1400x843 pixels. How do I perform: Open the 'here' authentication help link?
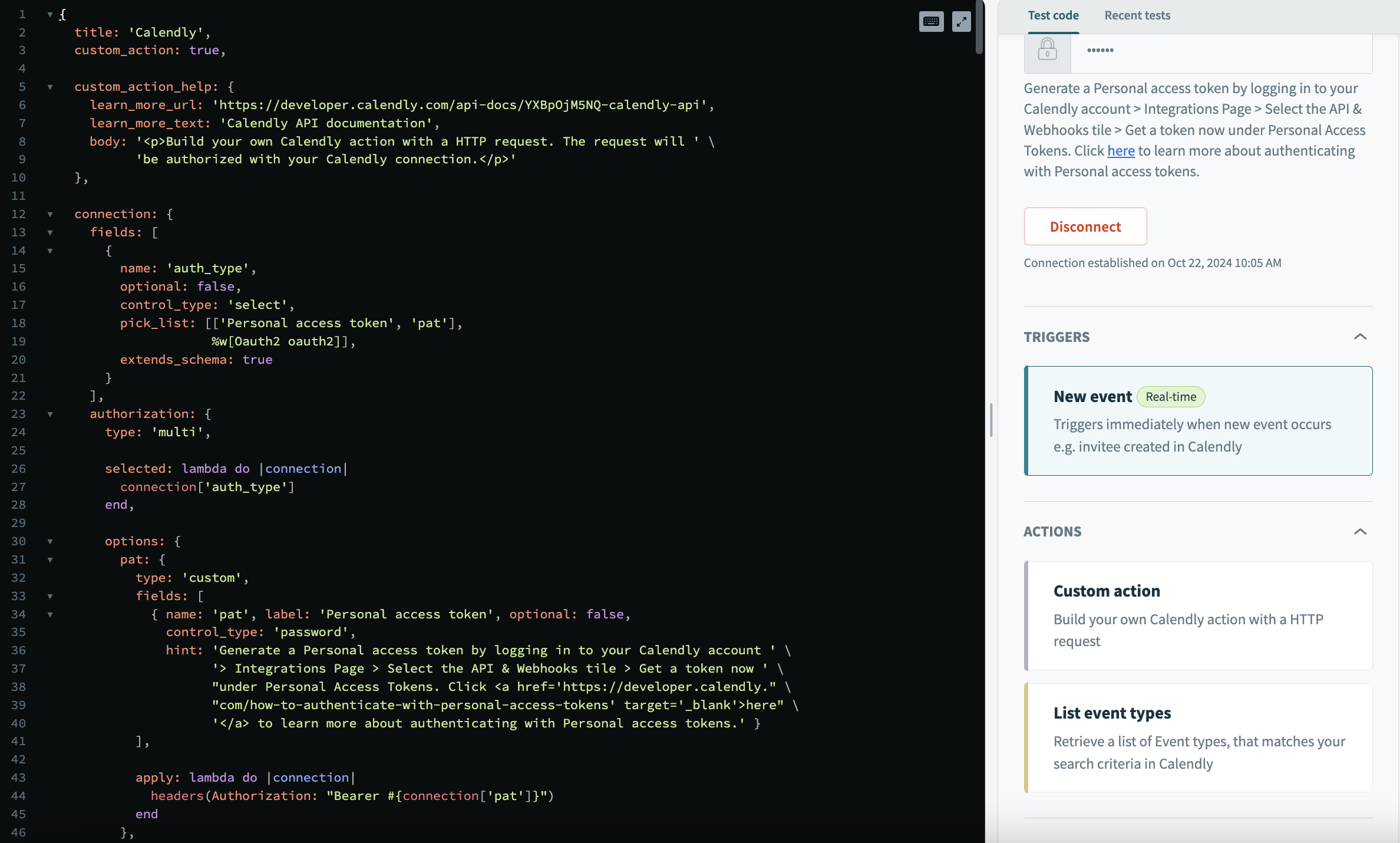coord(1121,151)
